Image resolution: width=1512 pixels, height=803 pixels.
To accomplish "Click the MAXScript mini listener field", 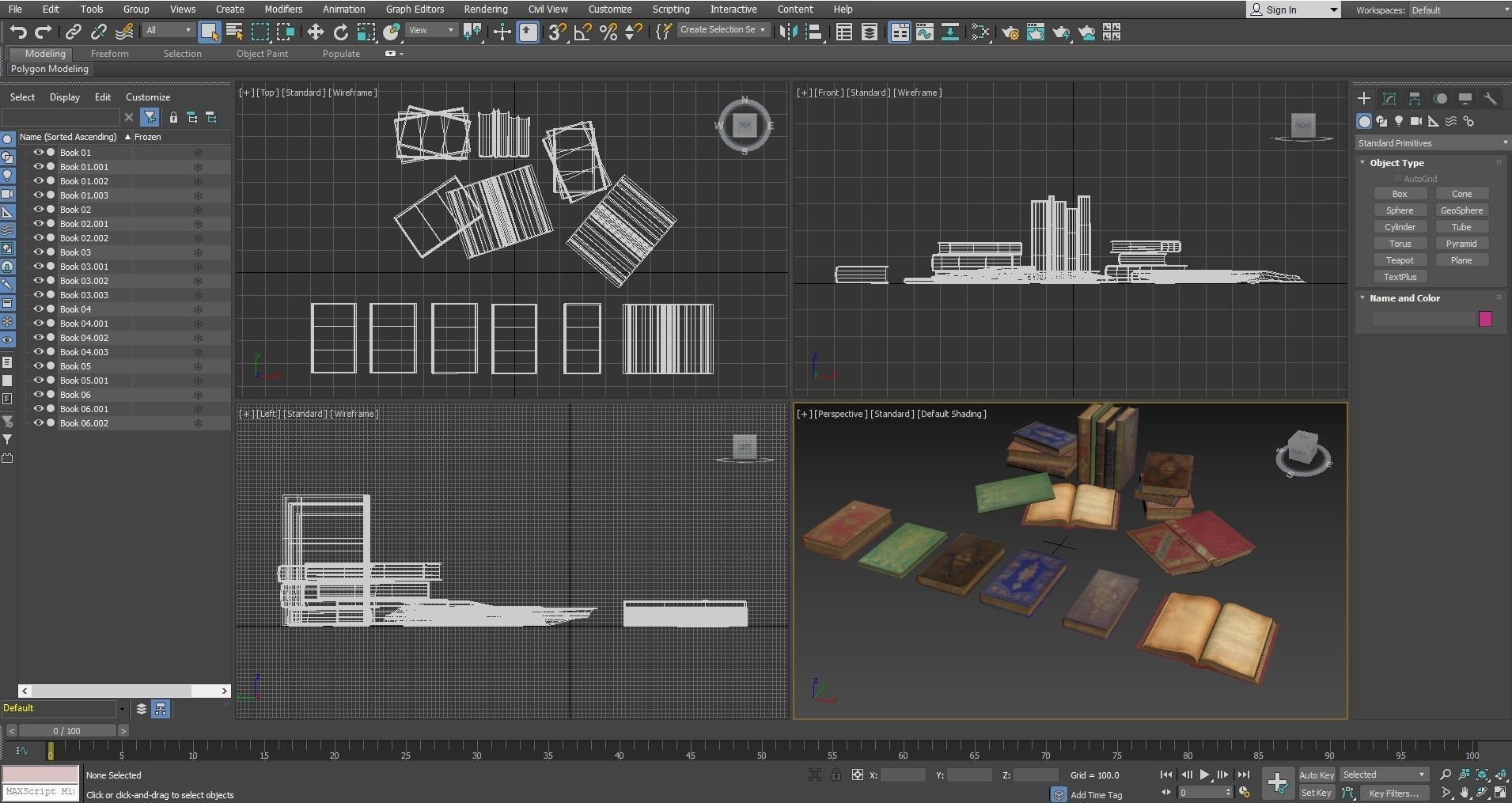I will 40,792.
